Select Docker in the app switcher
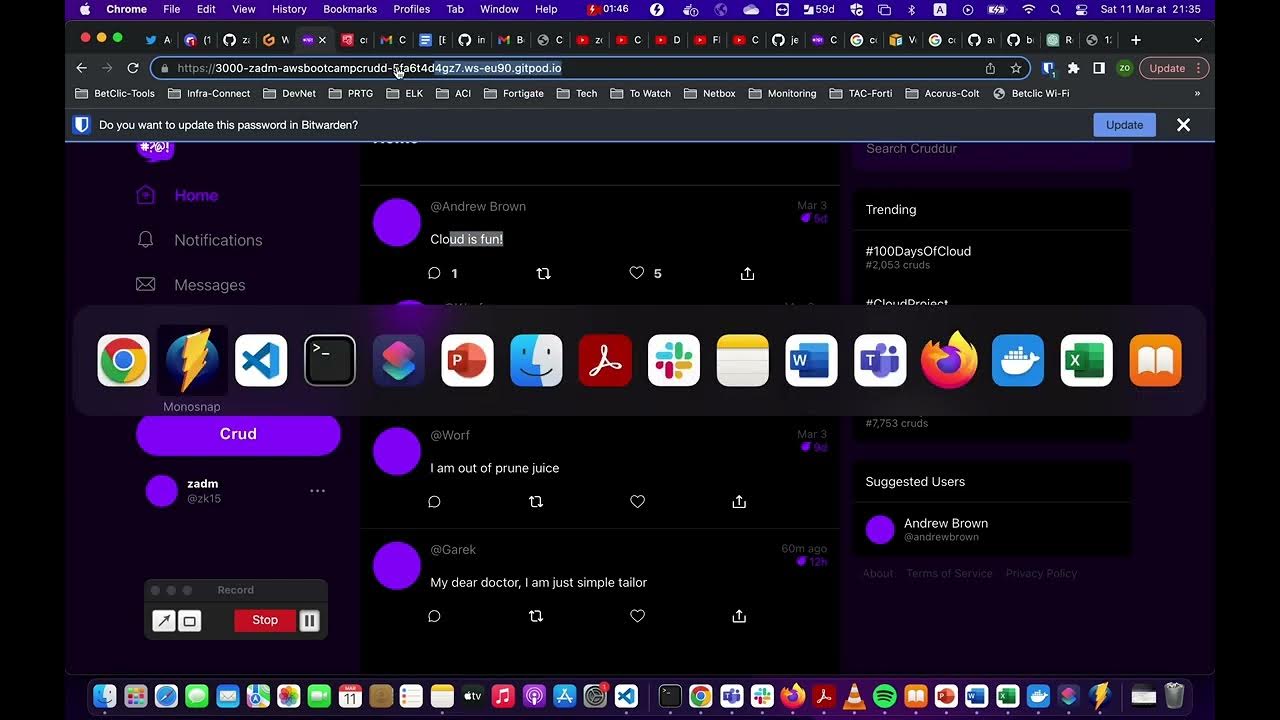The width and height of the screenshot is (1280, 720). click(x=1018, y=360)
